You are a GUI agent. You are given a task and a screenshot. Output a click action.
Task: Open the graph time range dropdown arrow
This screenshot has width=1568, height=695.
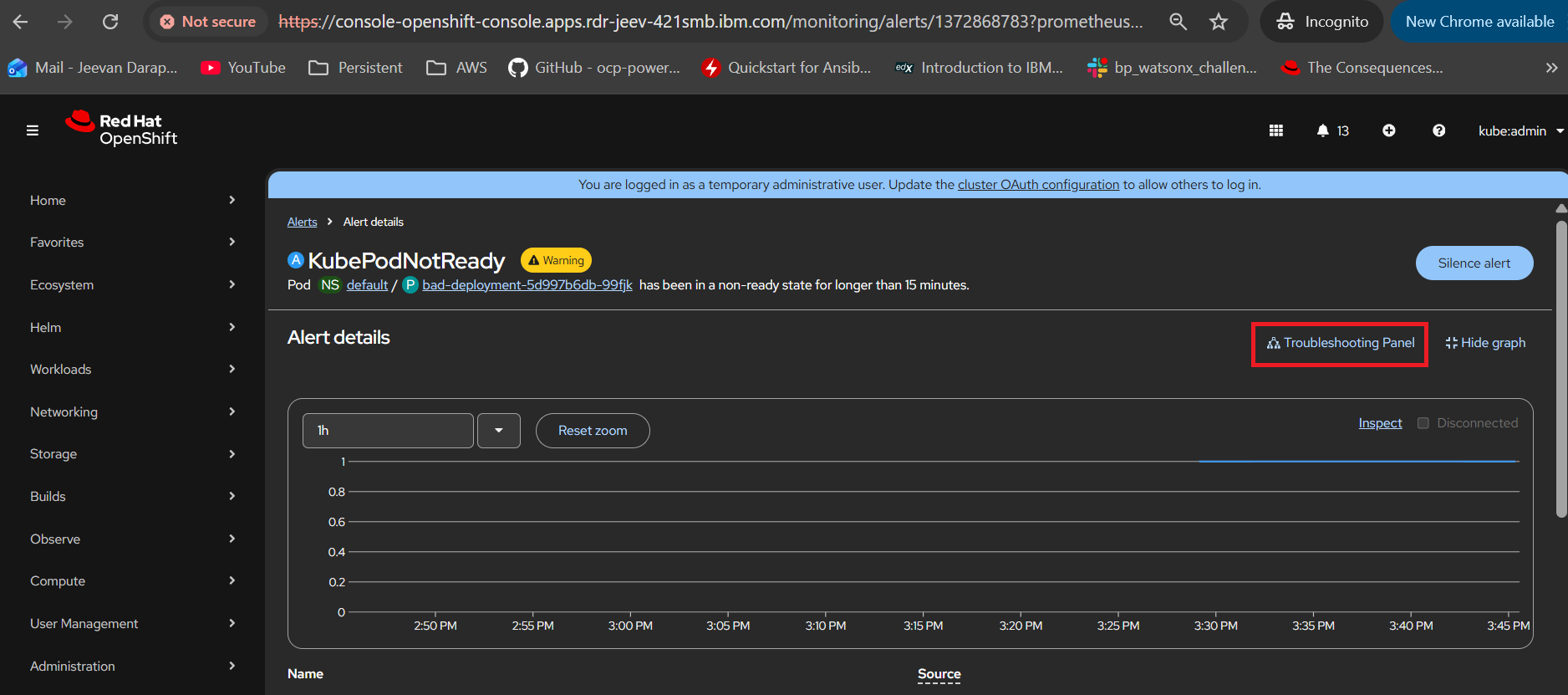tap(499, 431)
